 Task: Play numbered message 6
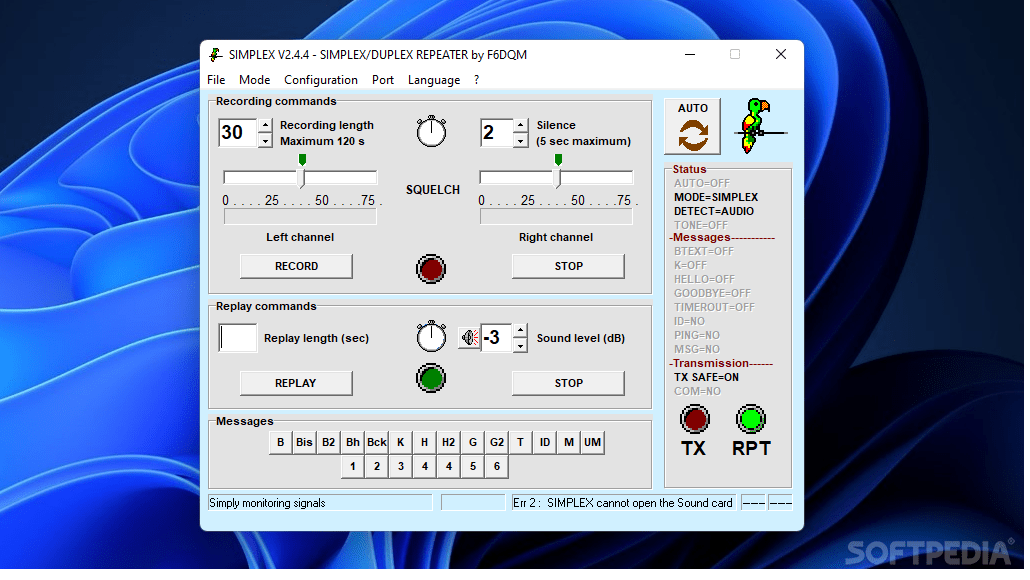coord(497,466)
